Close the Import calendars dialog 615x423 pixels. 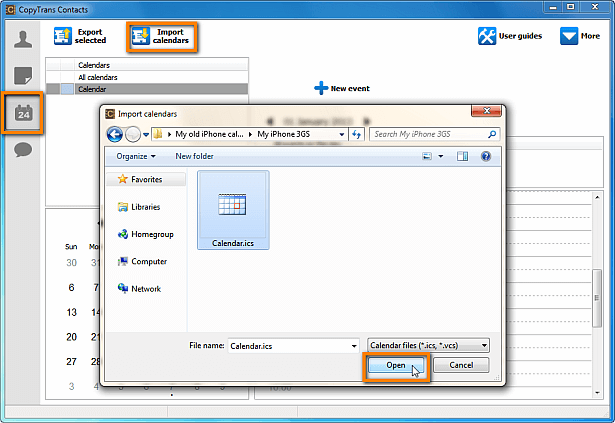click(486, 111)
